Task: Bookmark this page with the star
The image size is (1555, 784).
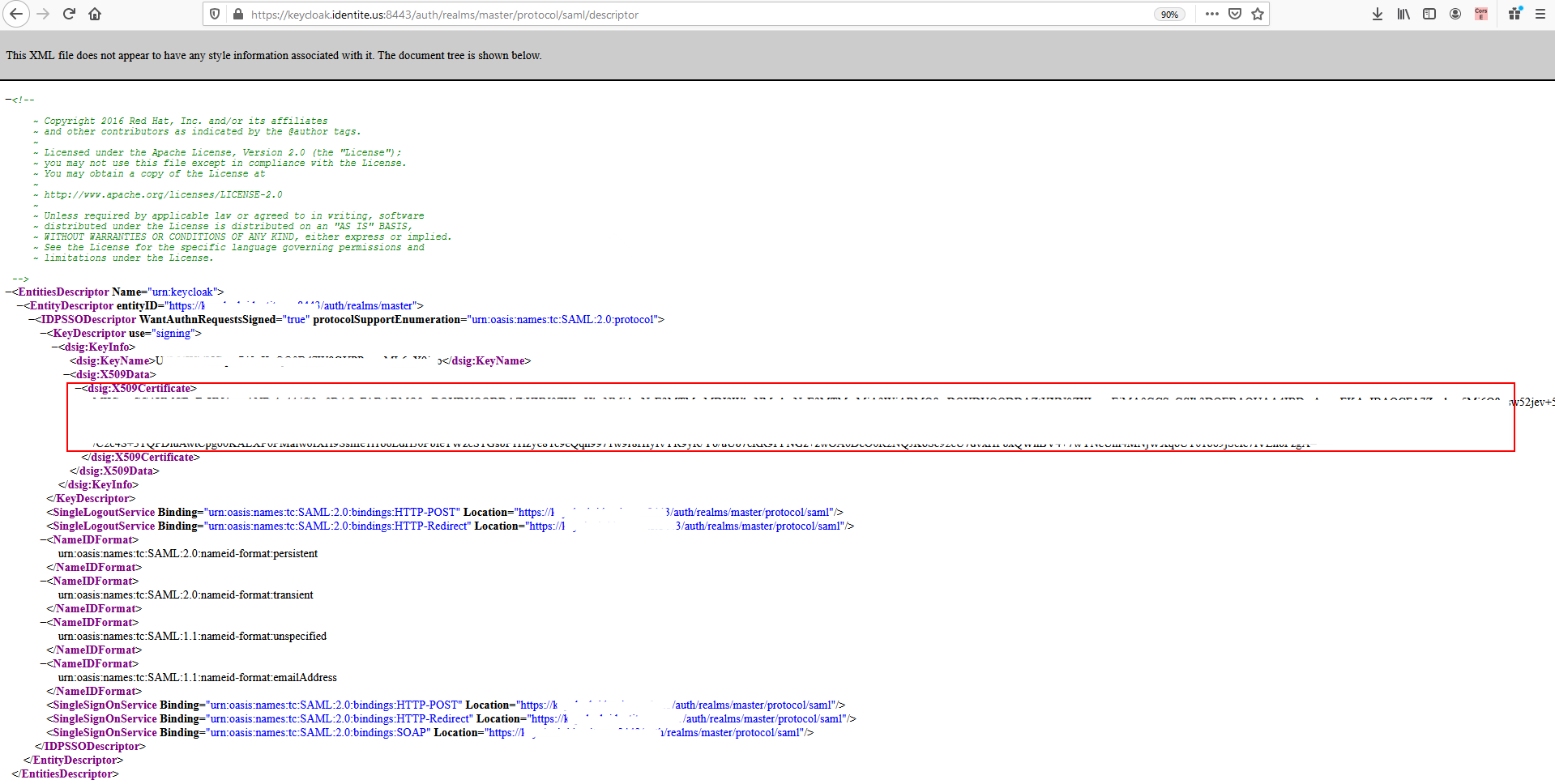Action: [1258, 14]
